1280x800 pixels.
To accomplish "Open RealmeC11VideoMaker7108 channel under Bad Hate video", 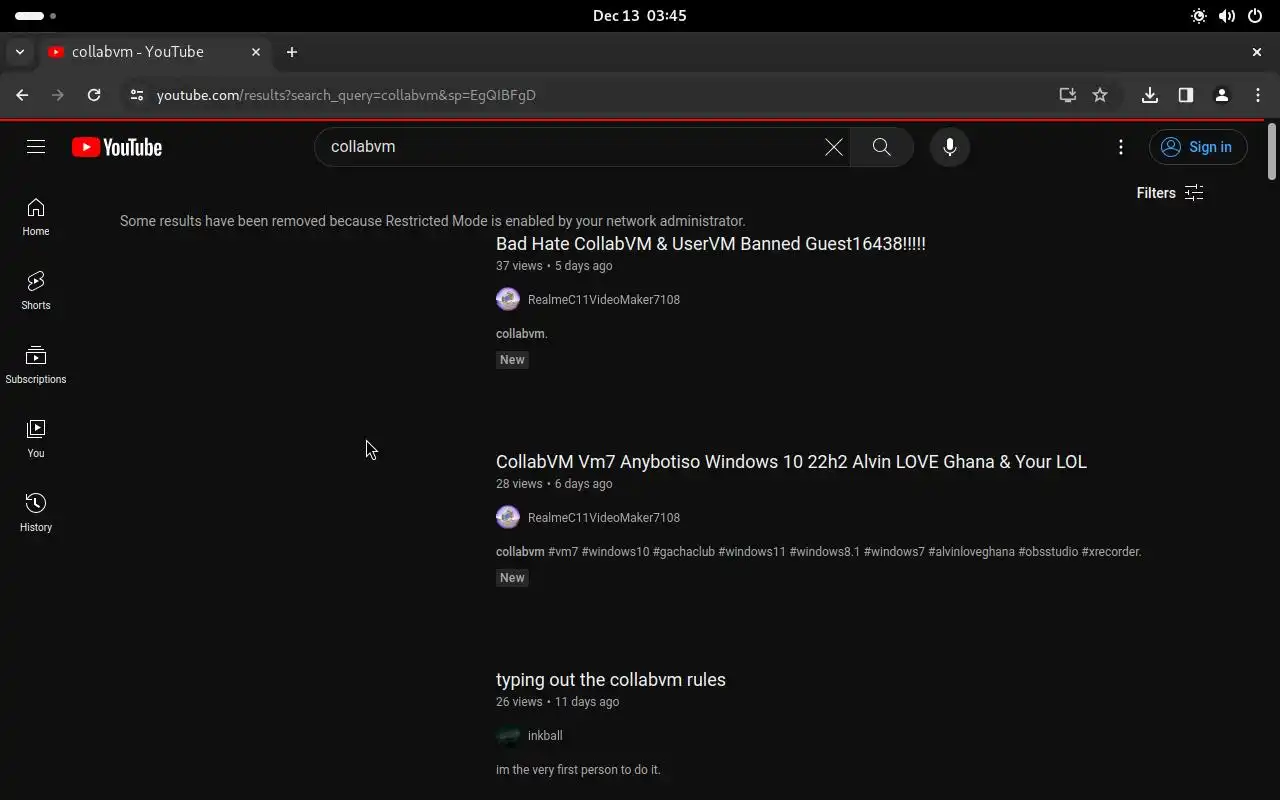I will (604, 300).
